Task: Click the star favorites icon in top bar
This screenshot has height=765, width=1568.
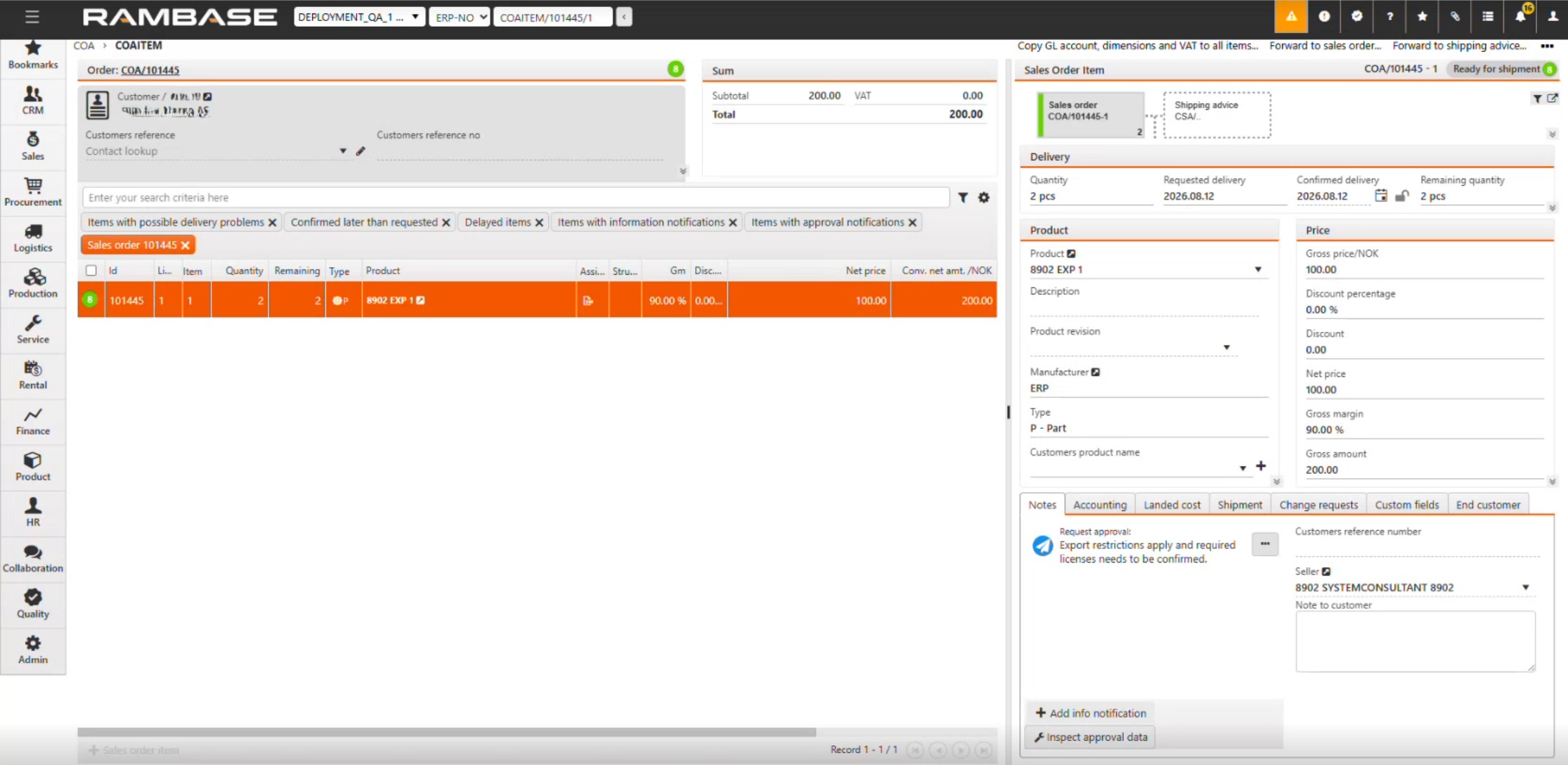Action: coord(1422,16)
